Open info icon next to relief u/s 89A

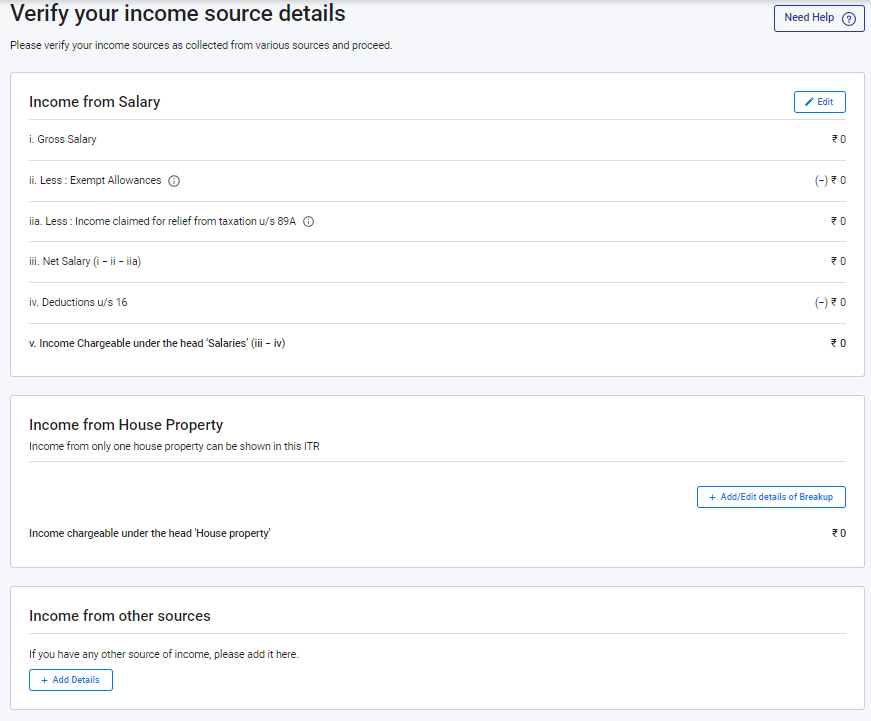pyautogui.click(x=308, y=222)
